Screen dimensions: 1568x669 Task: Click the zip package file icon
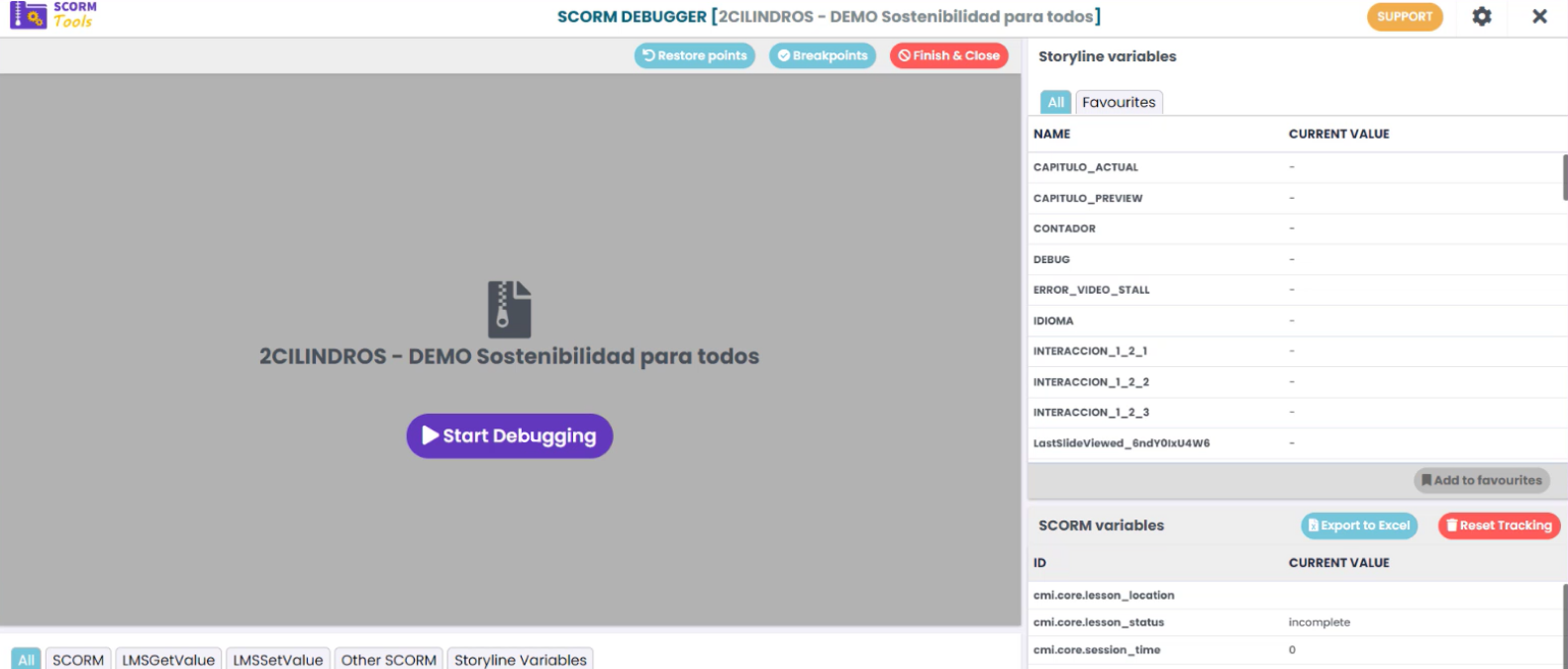click(x=509, y=310)
